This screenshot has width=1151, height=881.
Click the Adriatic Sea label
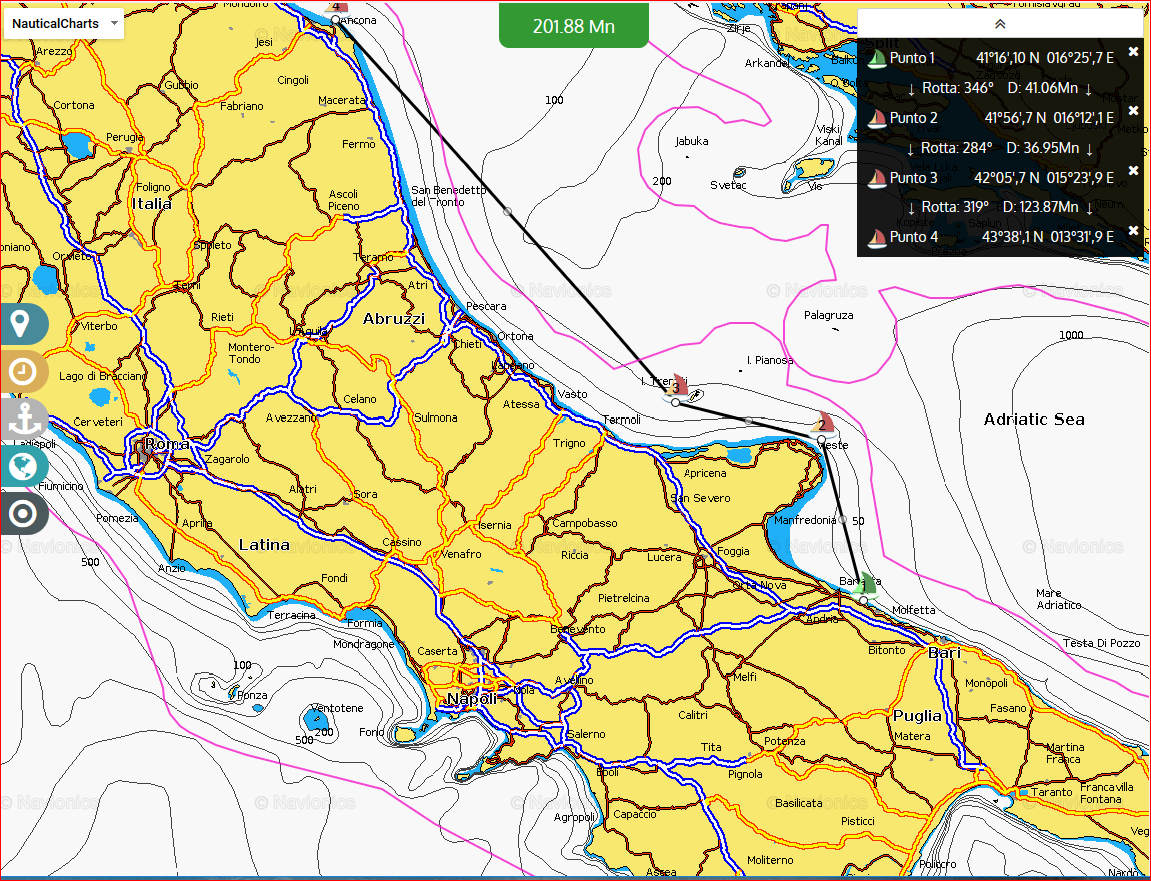point(1034,419)
